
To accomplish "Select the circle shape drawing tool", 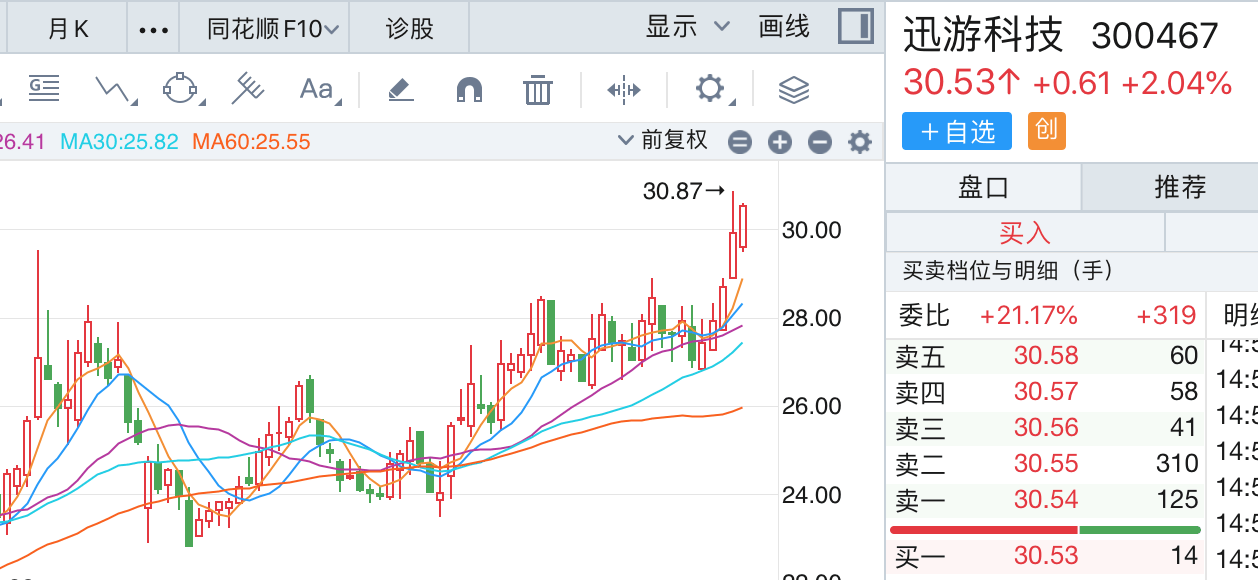I will click(x=180, y=90).
